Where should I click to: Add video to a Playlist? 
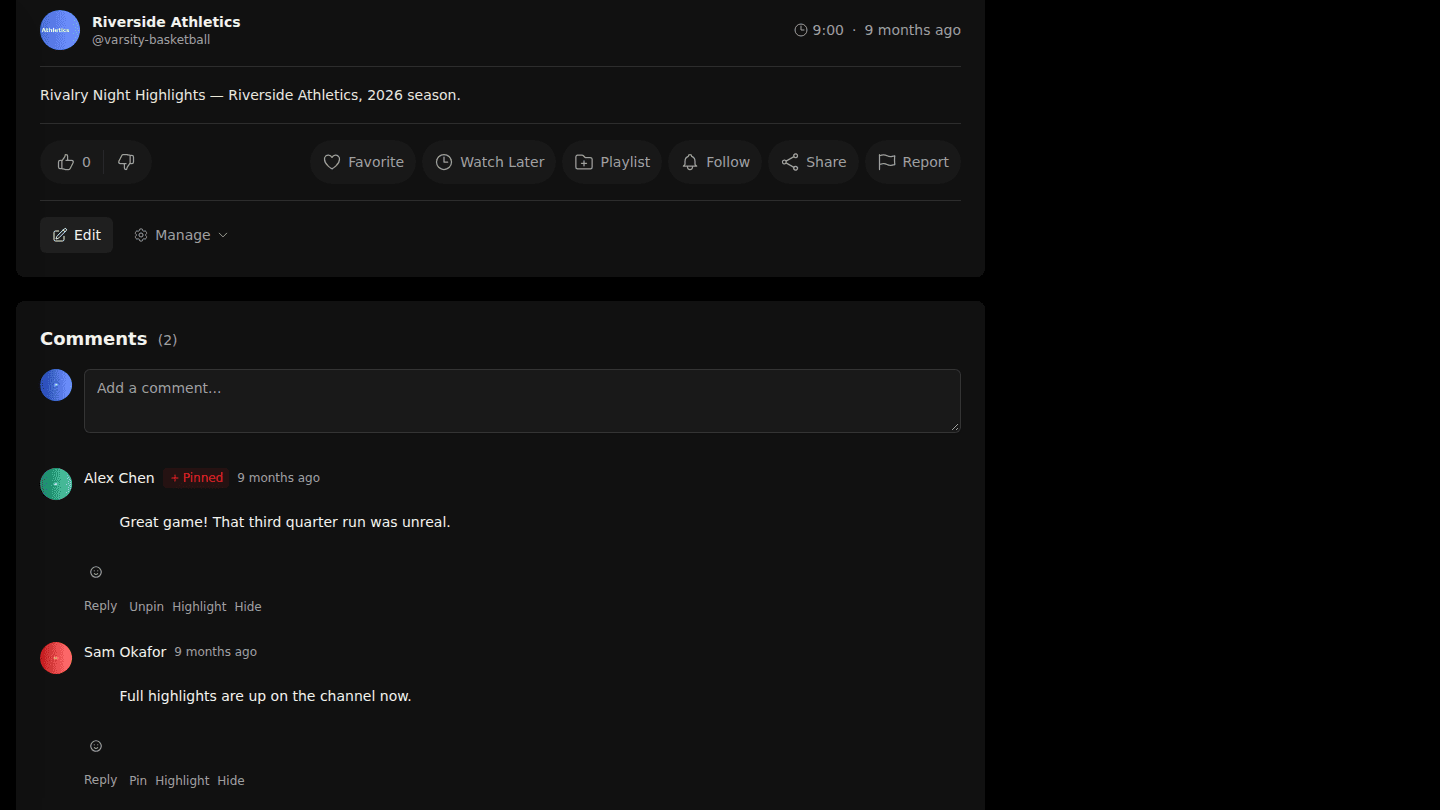click(x=612, y=162)
